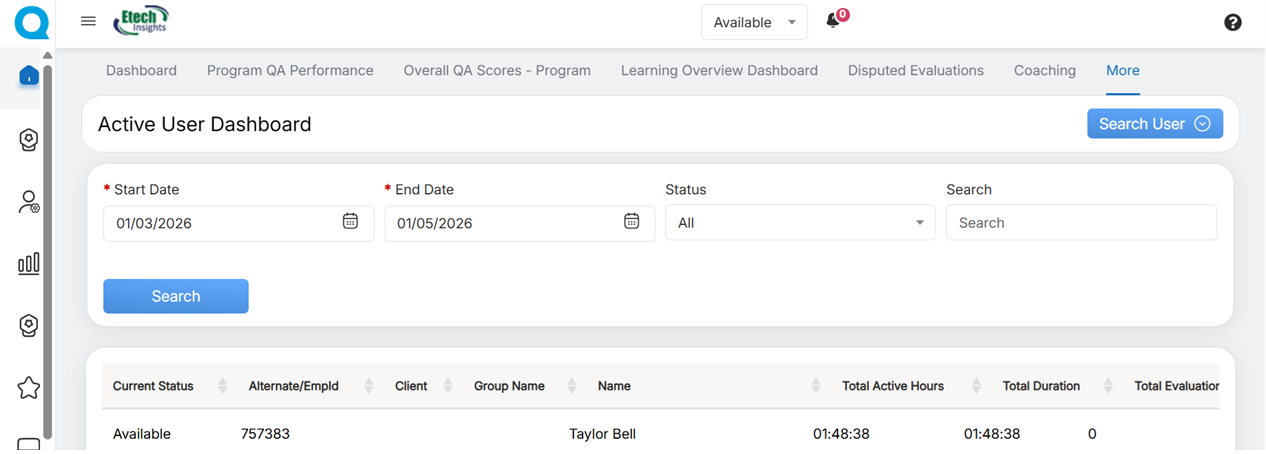Open the Start Date calendar picker
The height and width of the screenshot is (454, 1266).
pyautogui.click(x=350, y=222)
